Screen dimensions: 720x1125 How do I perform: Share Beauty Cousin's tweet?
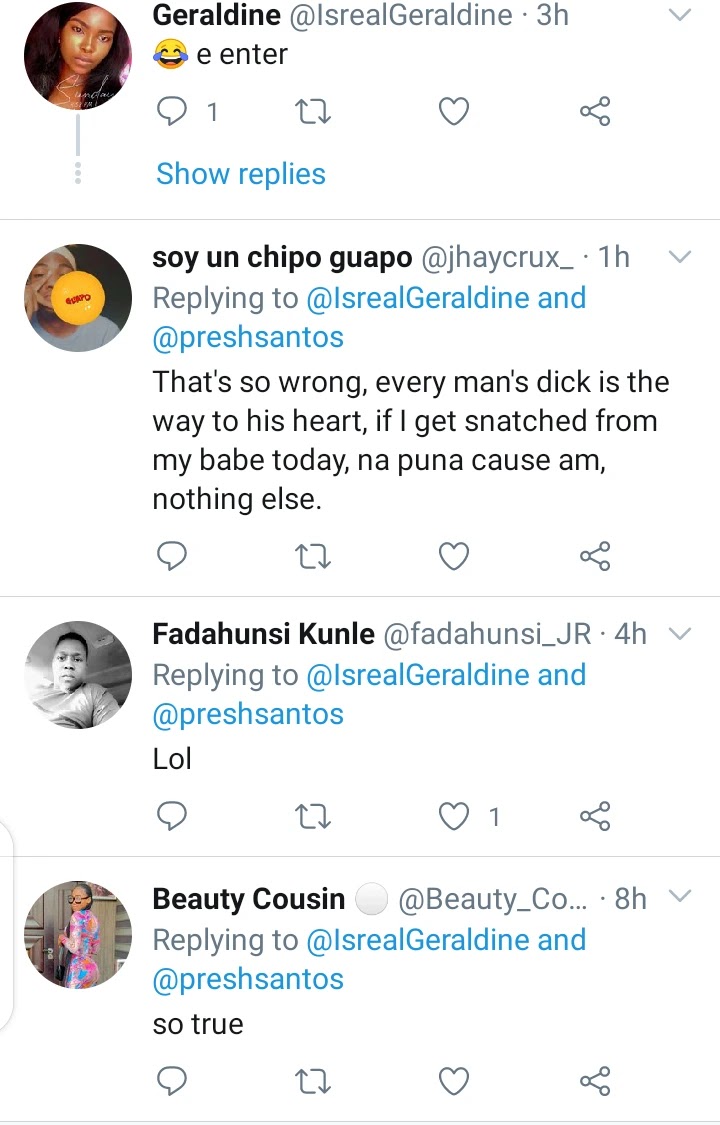595,1080
